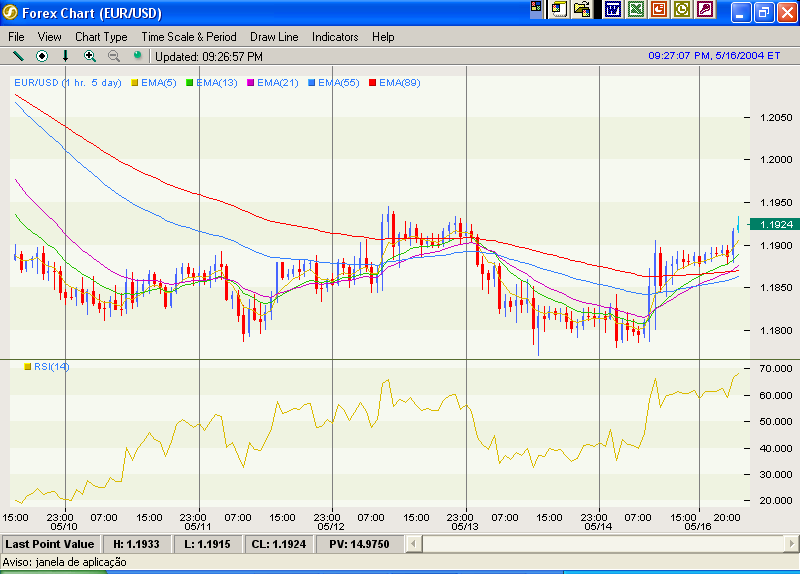Click the Last Point Value label

[49, 544]
